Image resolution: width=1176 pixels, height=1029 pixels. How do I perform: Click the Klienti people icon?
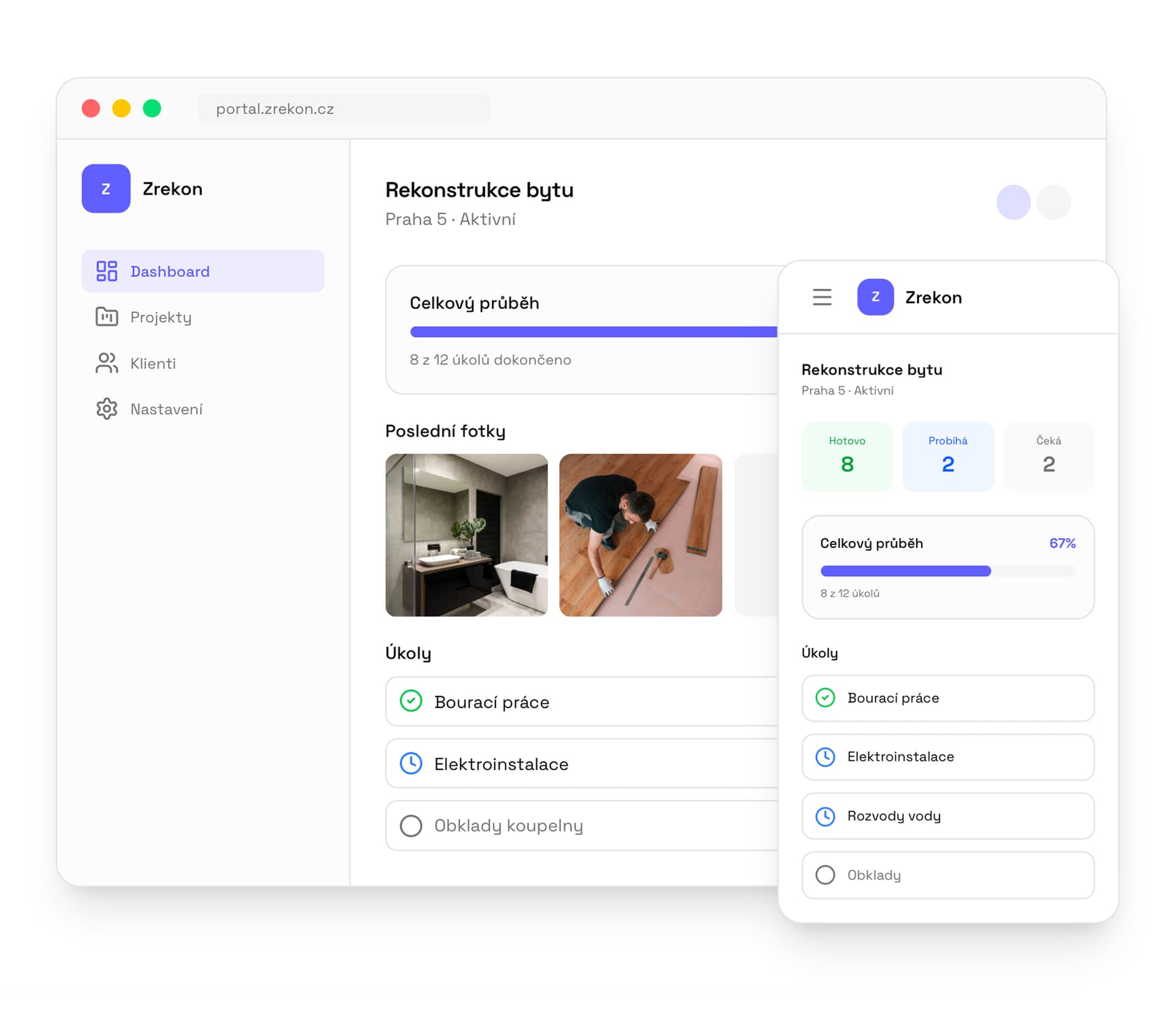(x=107, y=363)
